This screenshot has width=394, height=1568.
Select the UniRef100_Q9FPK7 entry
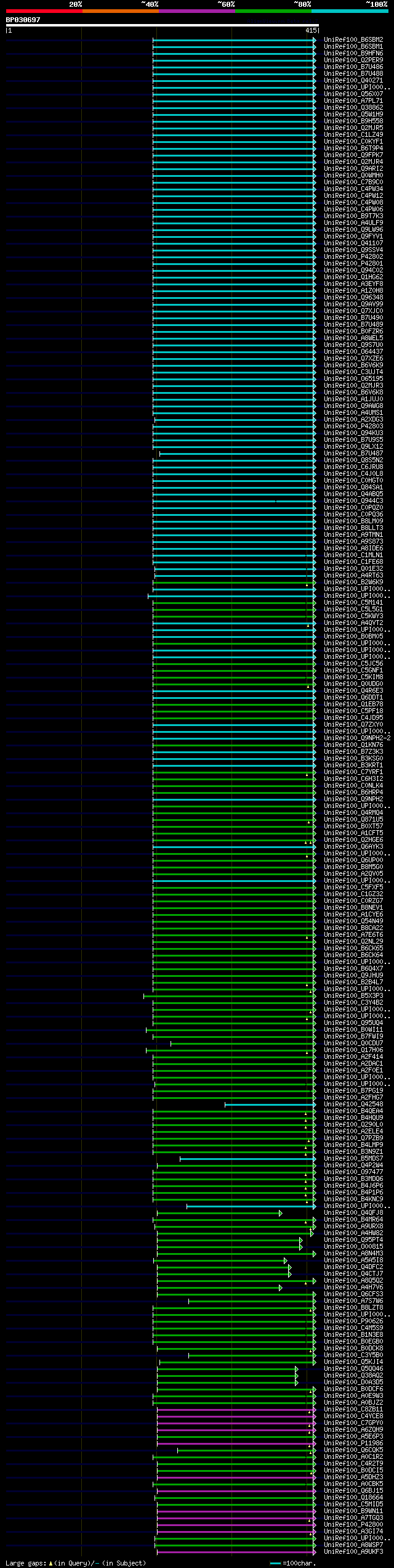click(353, 155)
